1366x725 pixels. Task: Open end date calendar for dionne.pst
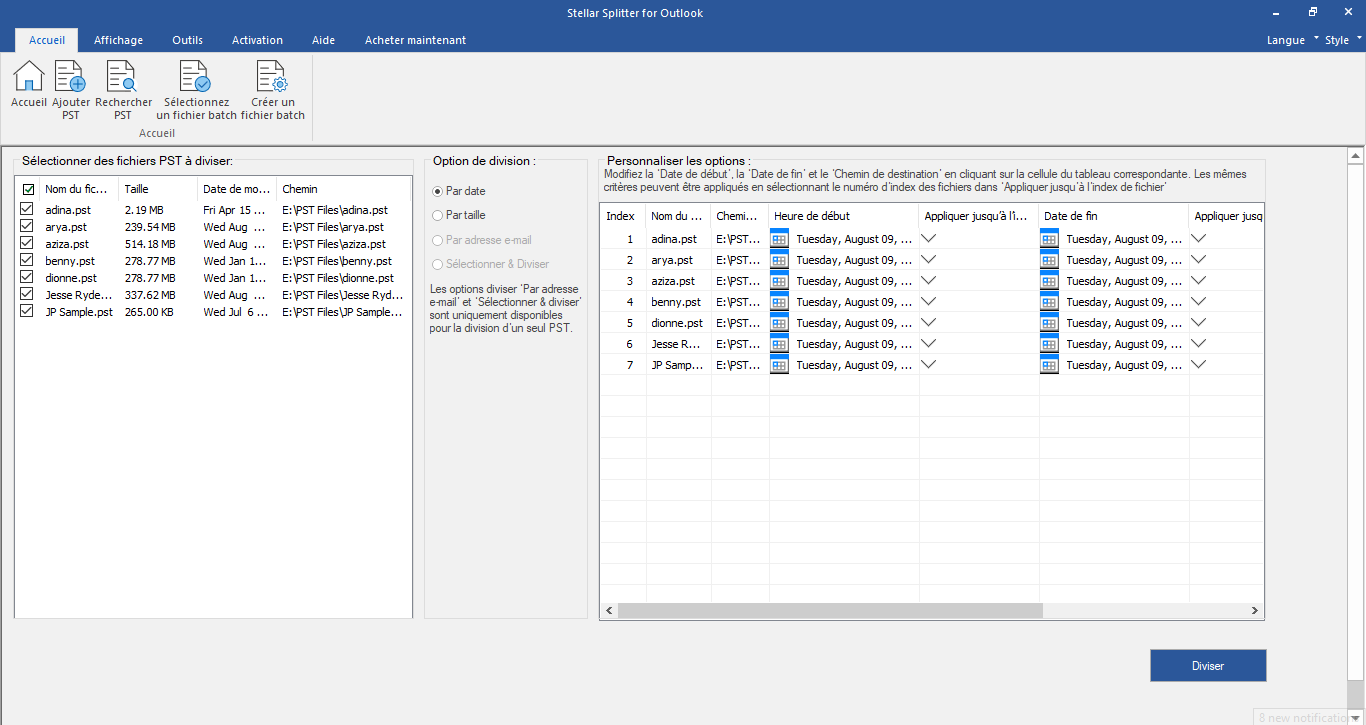coord(1050,323)
